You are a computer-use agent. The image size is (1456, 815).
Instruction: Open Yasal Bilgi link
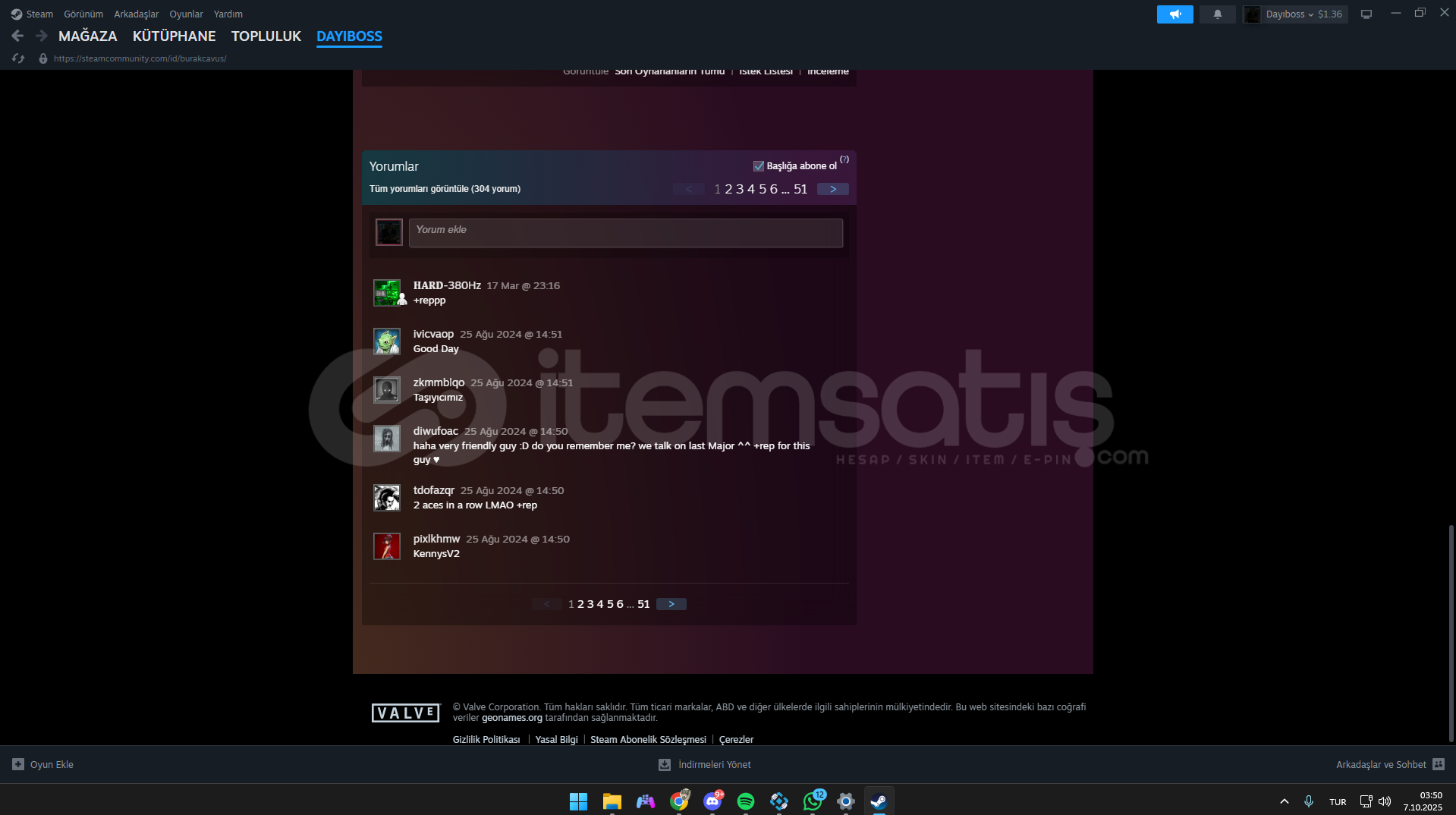(557, 740)
